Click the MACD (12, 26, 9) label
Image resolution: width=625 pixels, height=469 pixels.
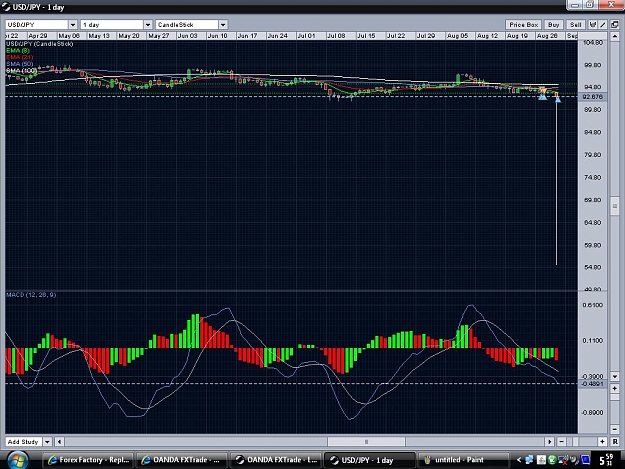pos(31,295)
